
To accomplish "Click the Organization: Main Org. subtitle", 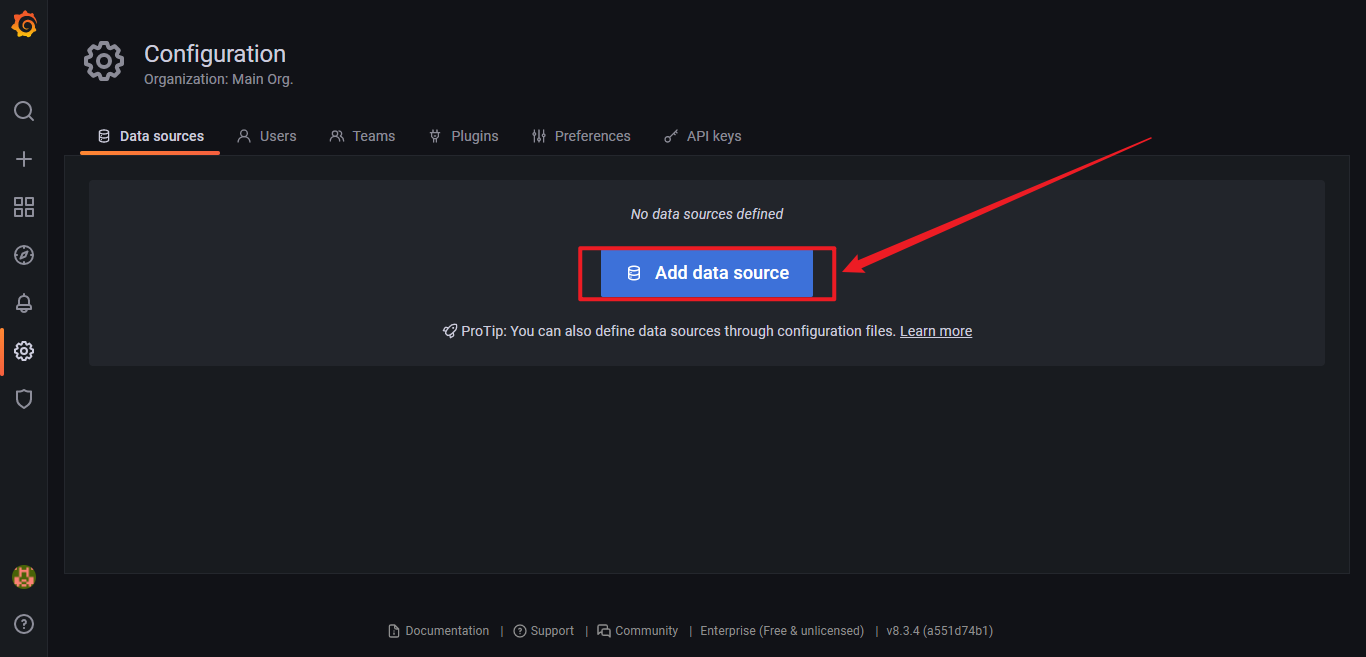I will tap(219, 79).
